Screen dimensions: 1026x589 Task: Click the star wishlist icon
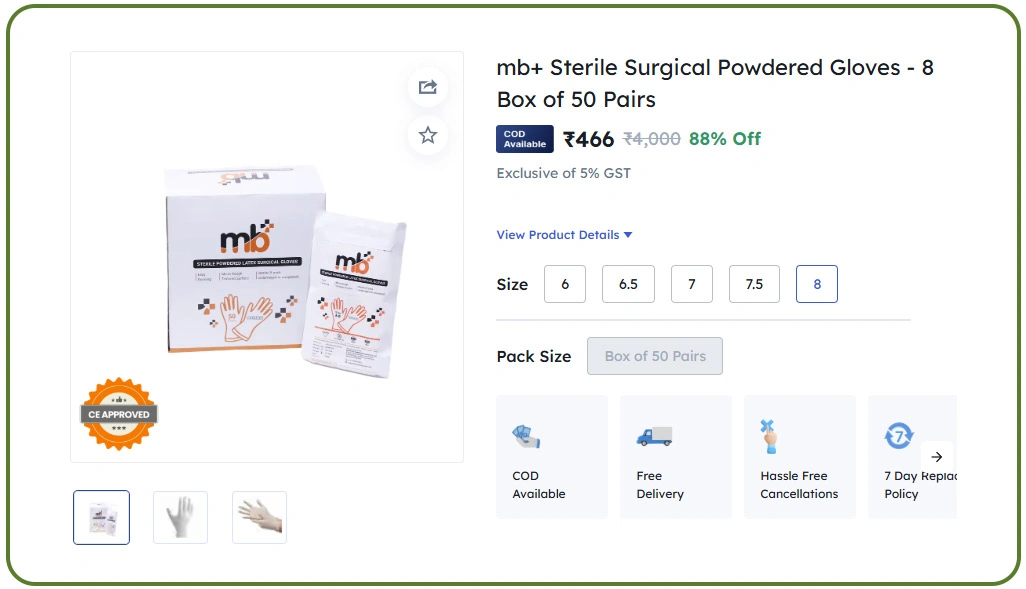pyautogui.click(x=427, y=135)
